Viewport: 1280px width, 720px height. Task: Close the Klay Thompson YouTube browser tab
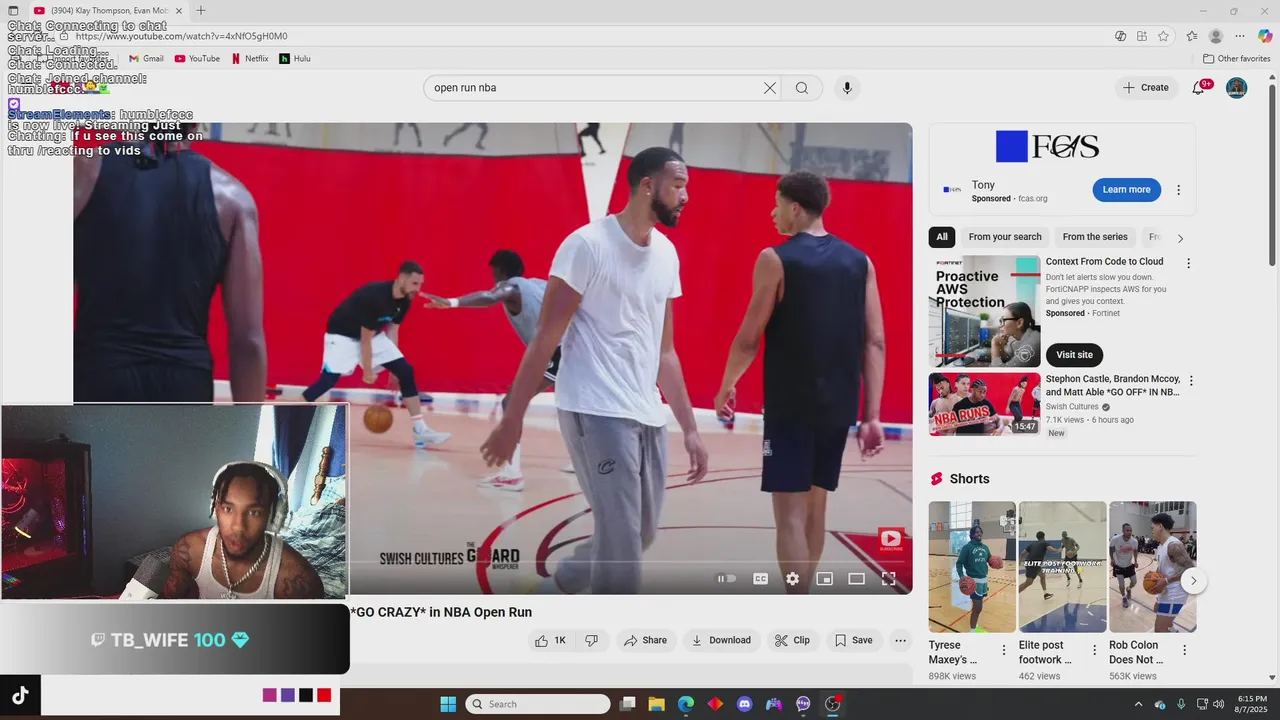(x=179, y=11)
